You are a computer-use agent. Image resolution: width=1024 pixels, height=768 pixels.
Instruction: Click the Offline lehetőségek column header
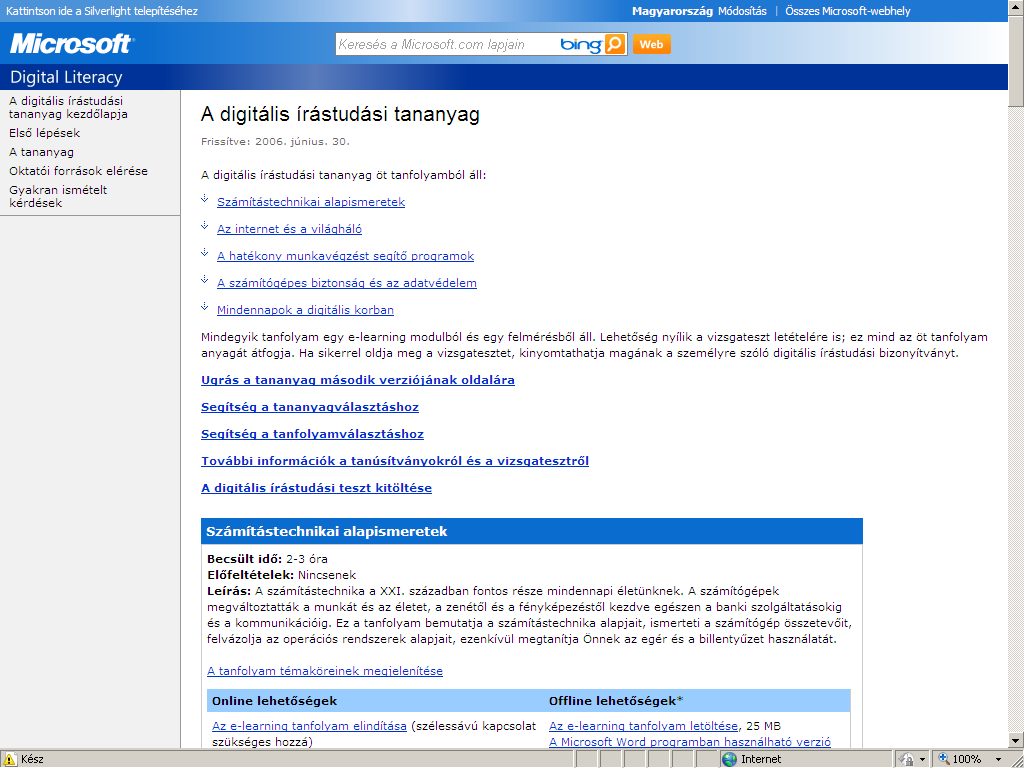[615, 701]
